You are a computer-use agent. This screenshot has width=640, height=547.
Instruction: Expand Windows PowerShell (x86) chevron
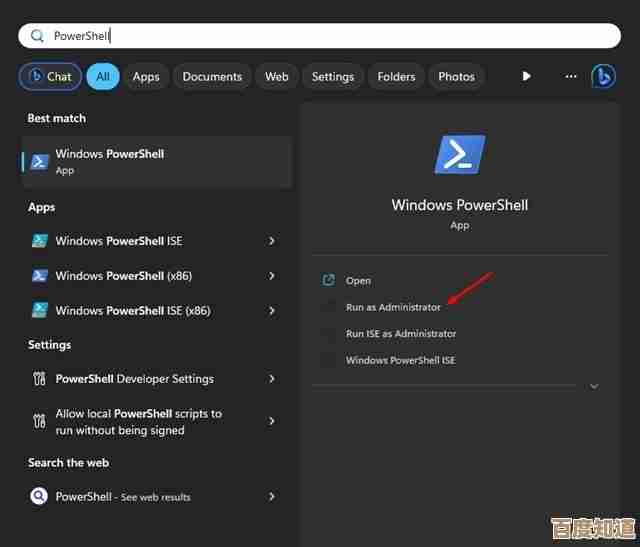271,276
